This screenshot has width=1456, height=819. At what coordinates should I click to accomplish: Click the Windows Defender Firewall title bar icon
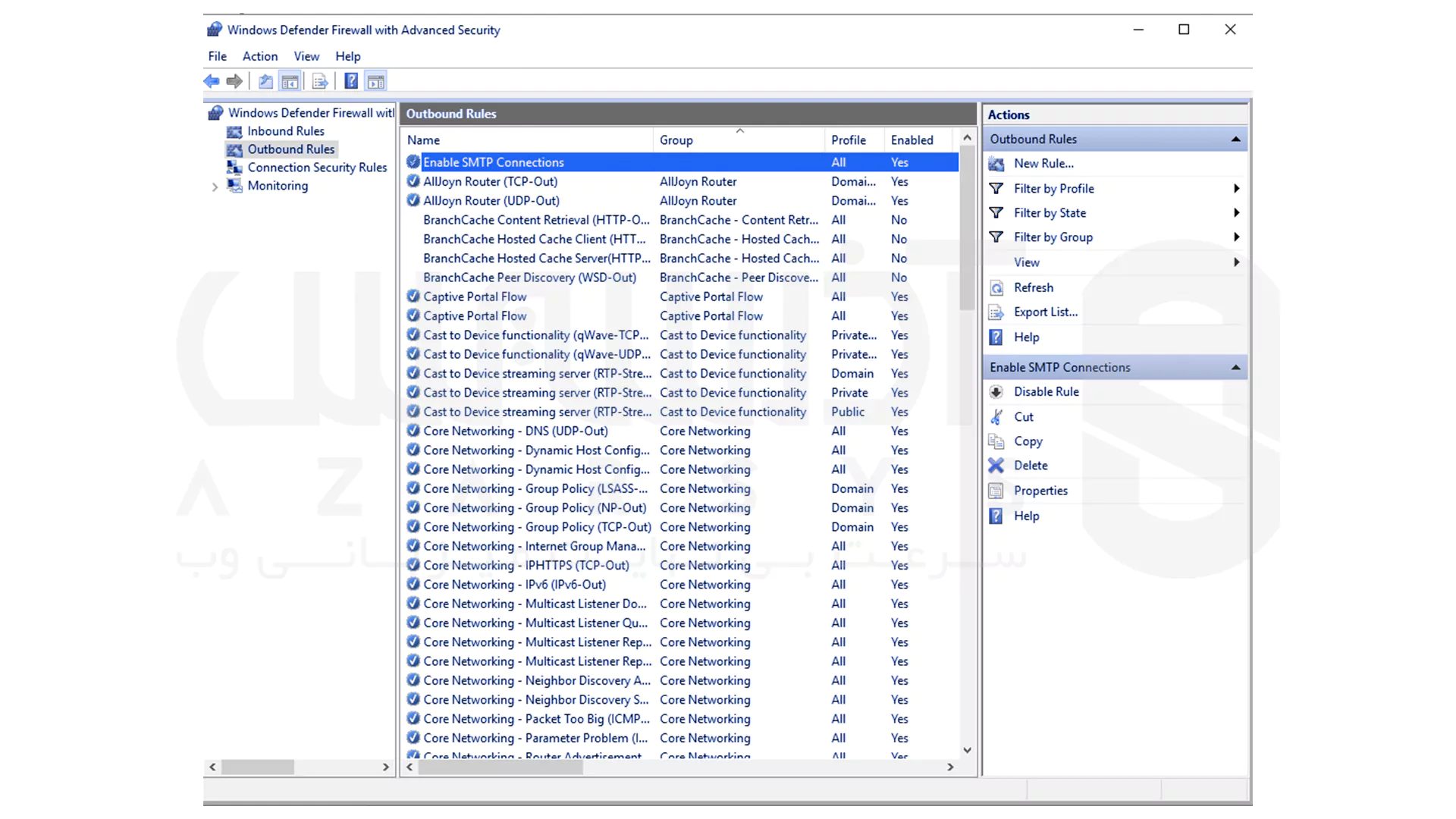215,30
